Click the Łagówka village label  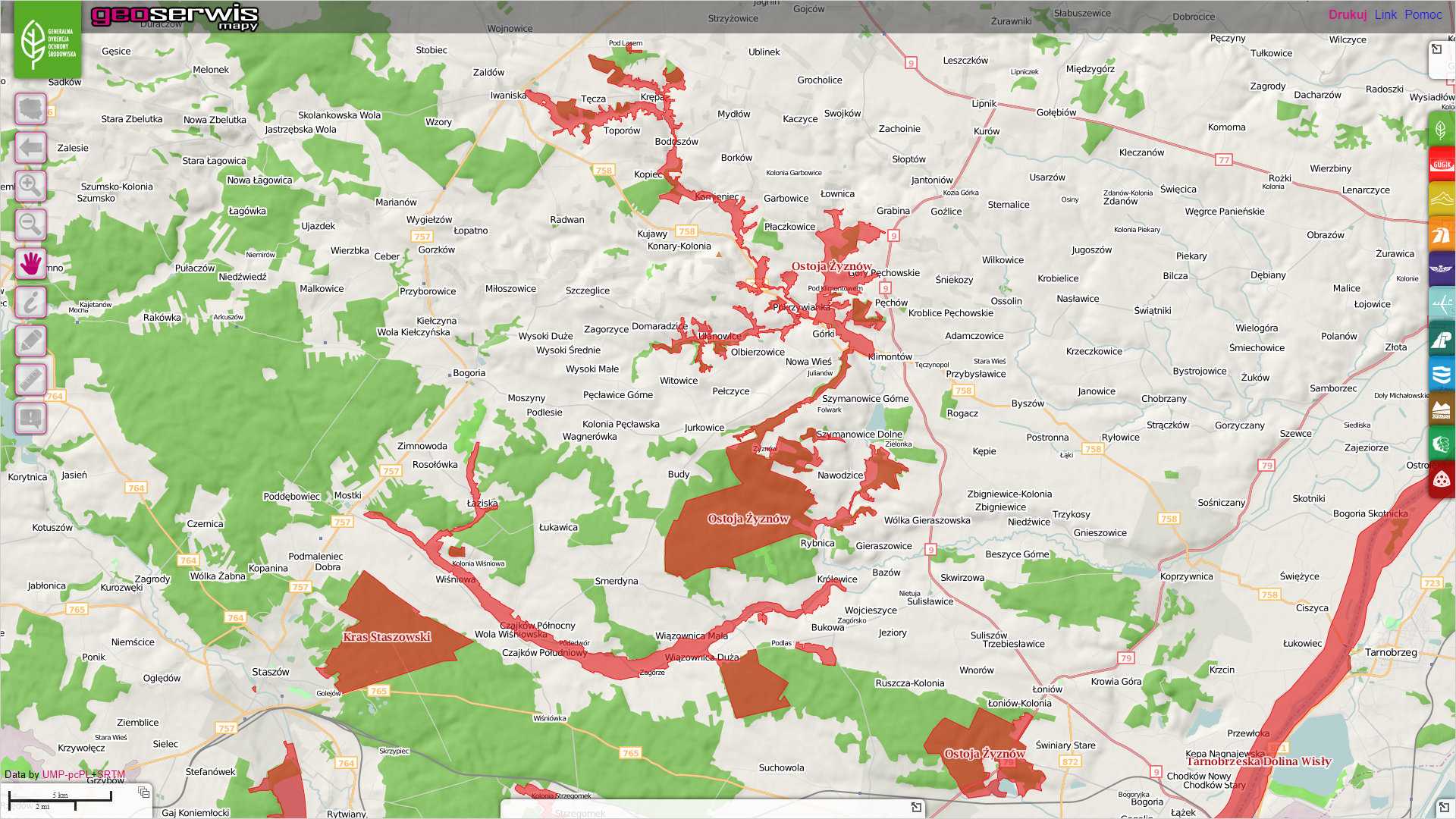pos(247,211)
